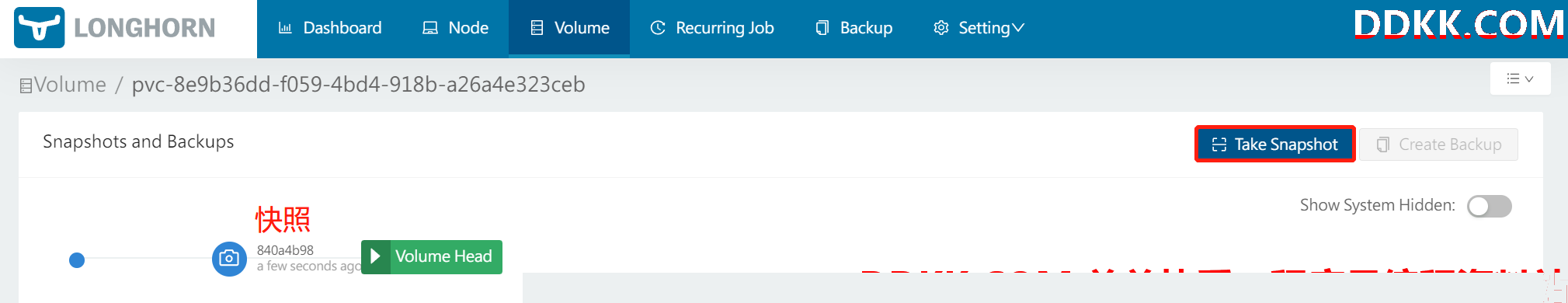
Task: Select the blue starting point timeline marker
Action: pos(77,260)
